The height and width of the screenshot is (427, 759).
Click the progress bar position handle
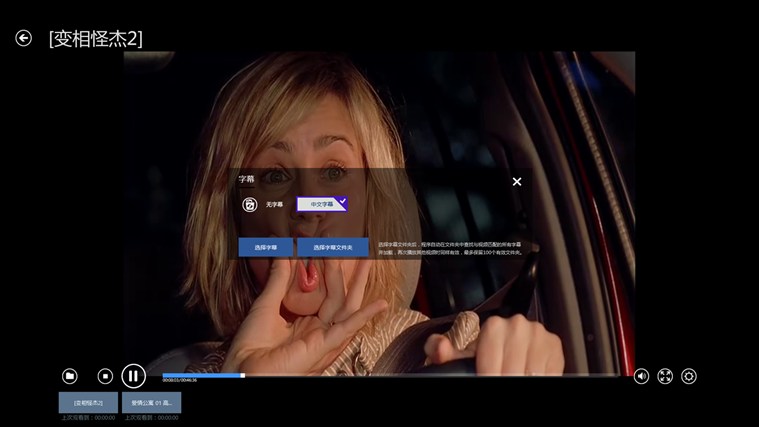pos(242,375)
